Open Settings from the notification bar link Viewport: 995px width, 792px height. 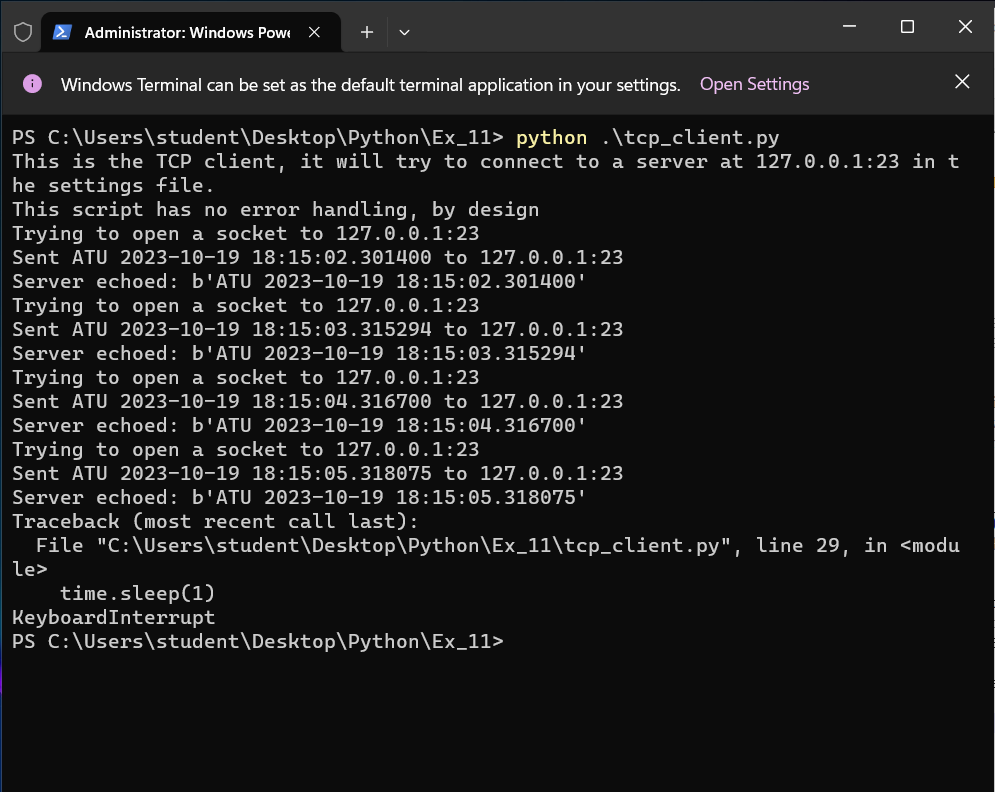pyautogui.click(x=754, y=84)
